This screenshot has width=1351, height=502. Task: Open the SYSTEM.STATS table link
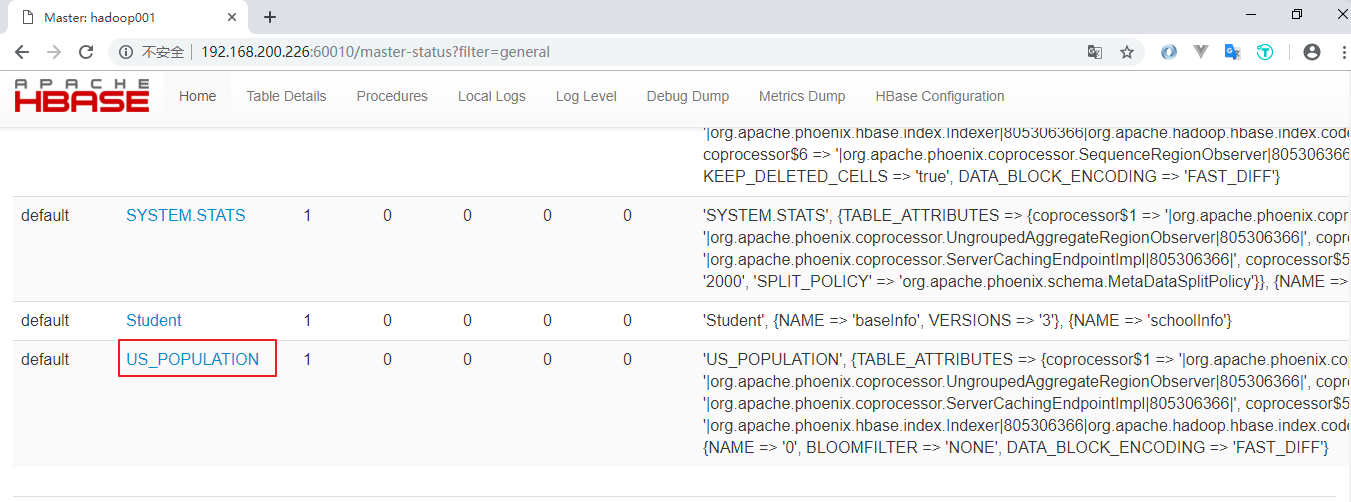(185, 215)
